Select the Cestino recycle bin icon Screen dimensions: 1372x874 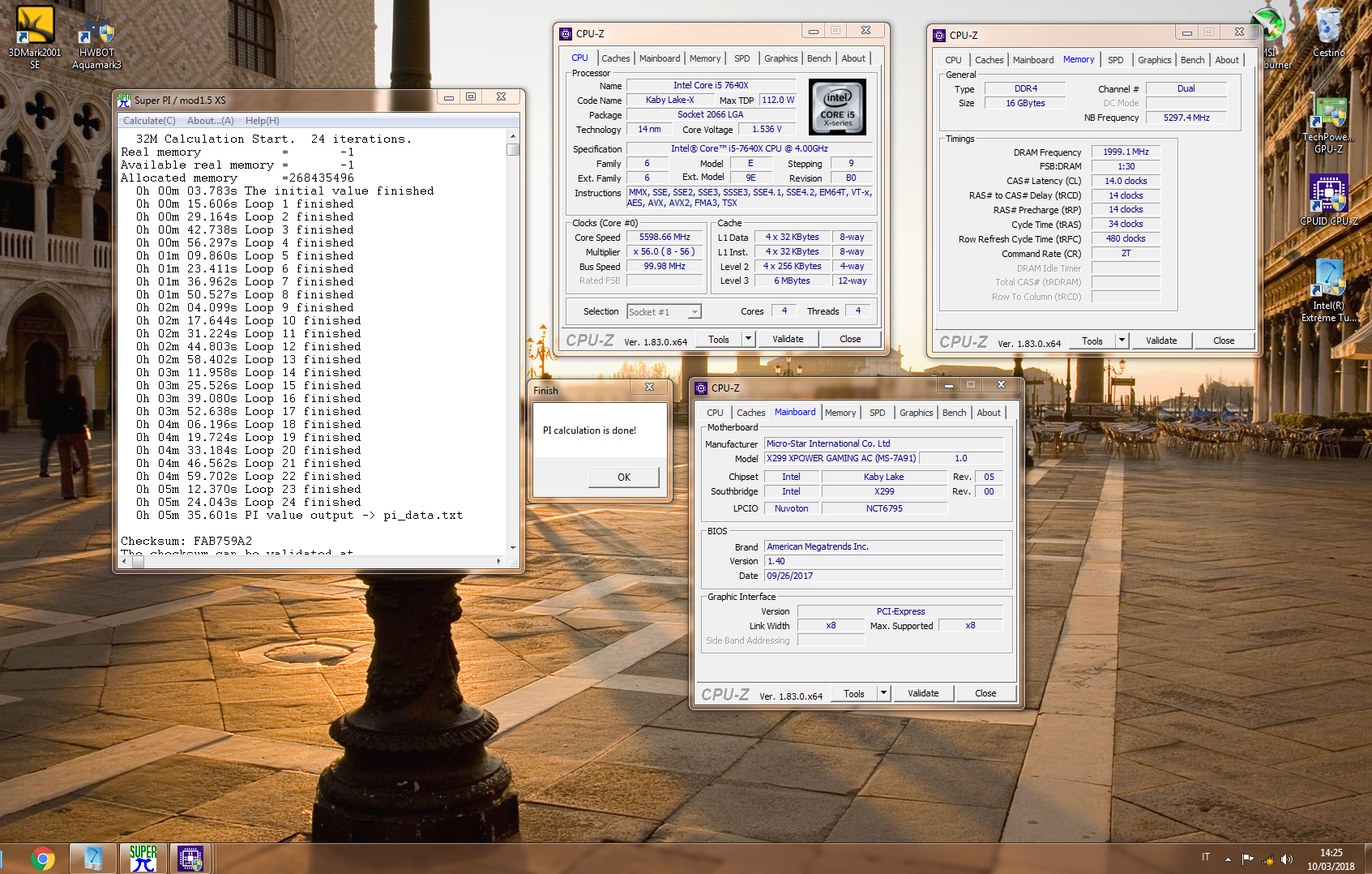pyautogui.click(x=1328, y=32)
